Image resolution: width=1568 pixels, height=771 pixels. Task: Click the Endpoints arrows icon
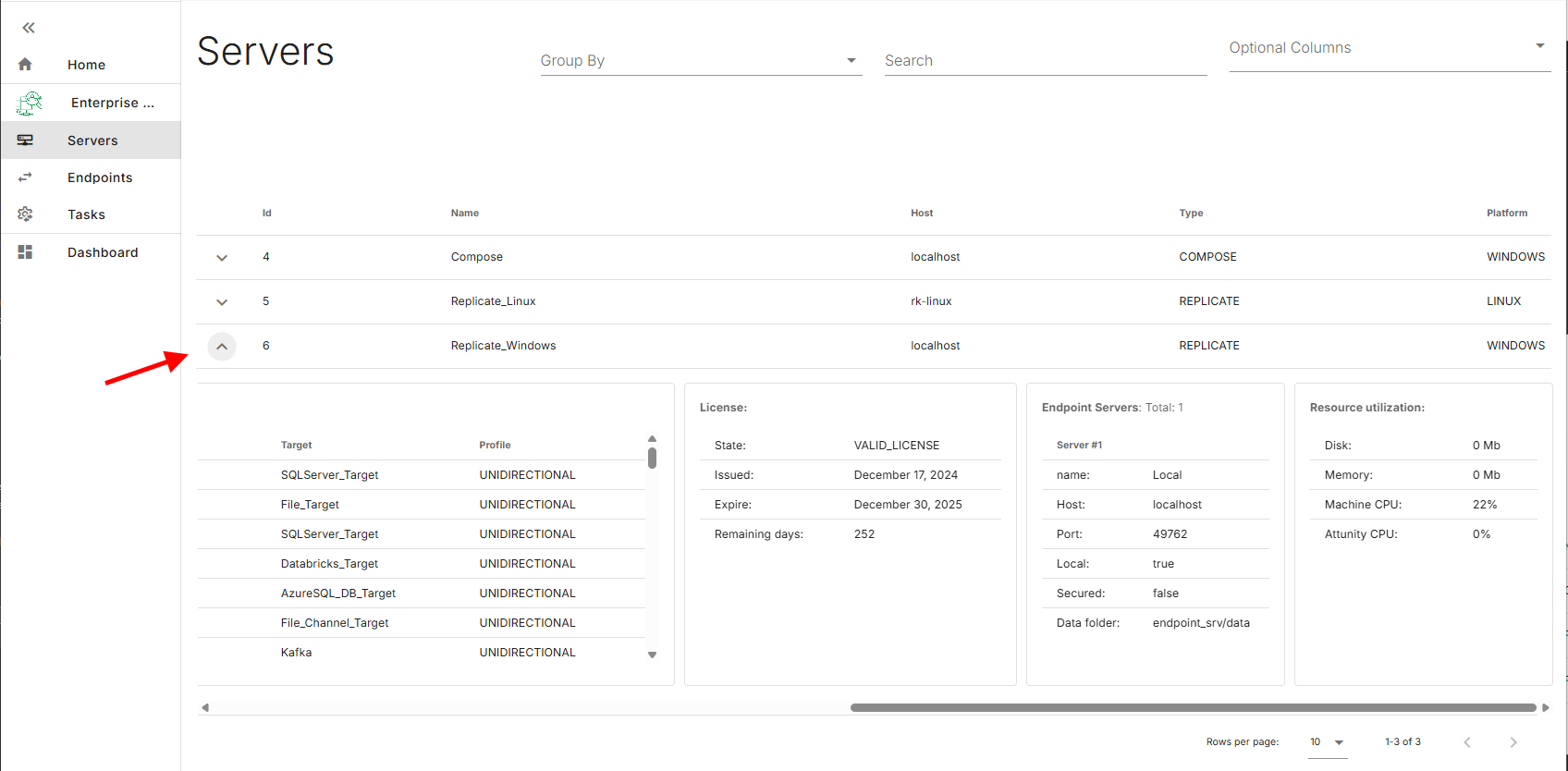pos(25,177)
